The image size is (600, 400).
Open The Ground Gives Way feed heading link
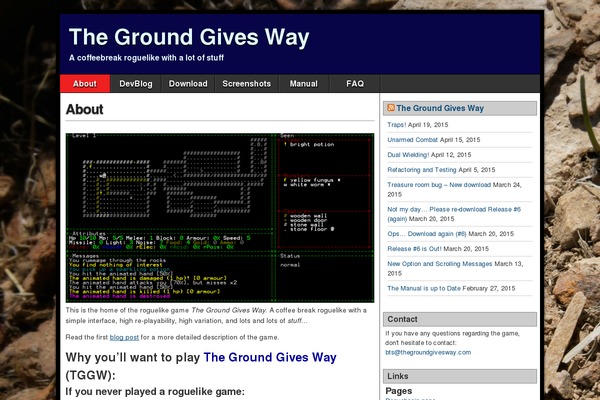click(x=440, y=108)
